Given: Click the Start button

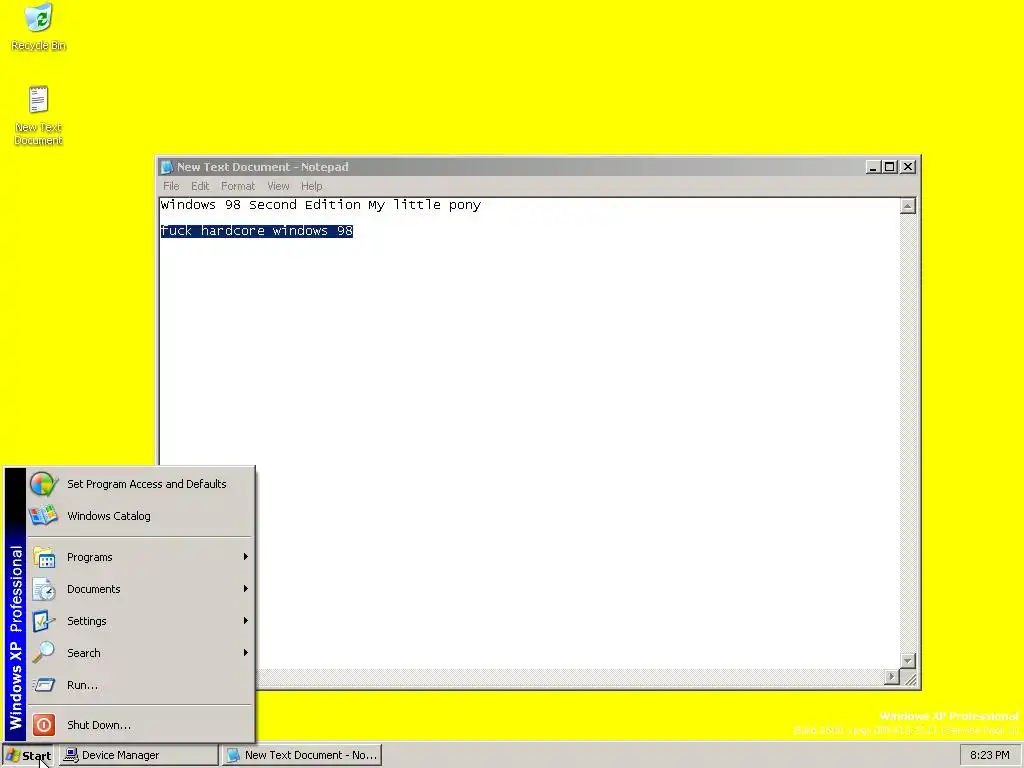Looking at the screenshot, I should [x=28, y=756].
